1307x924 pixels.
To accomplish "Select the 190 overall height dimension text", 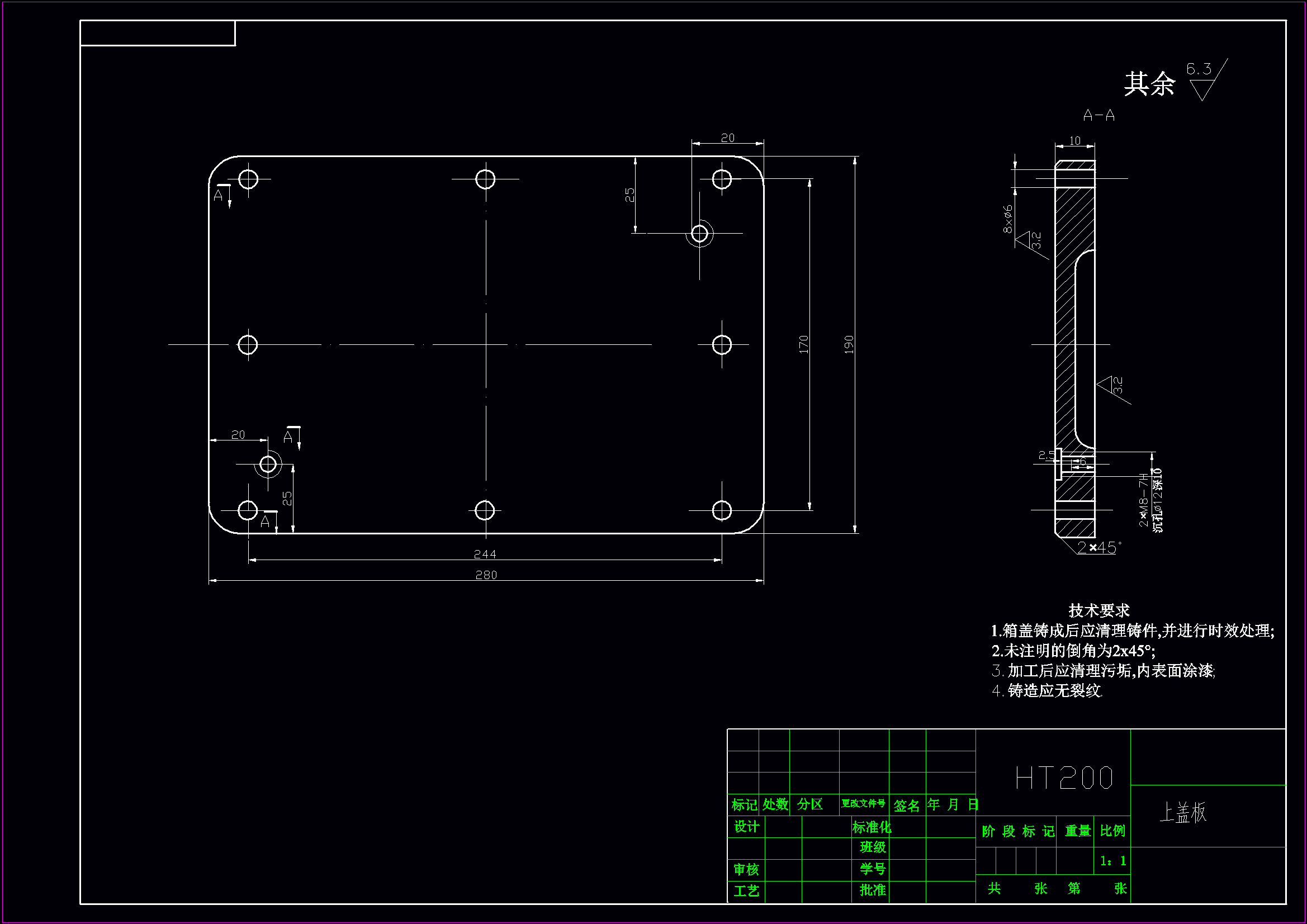I will pyautogui.click(x=849, y=344).
